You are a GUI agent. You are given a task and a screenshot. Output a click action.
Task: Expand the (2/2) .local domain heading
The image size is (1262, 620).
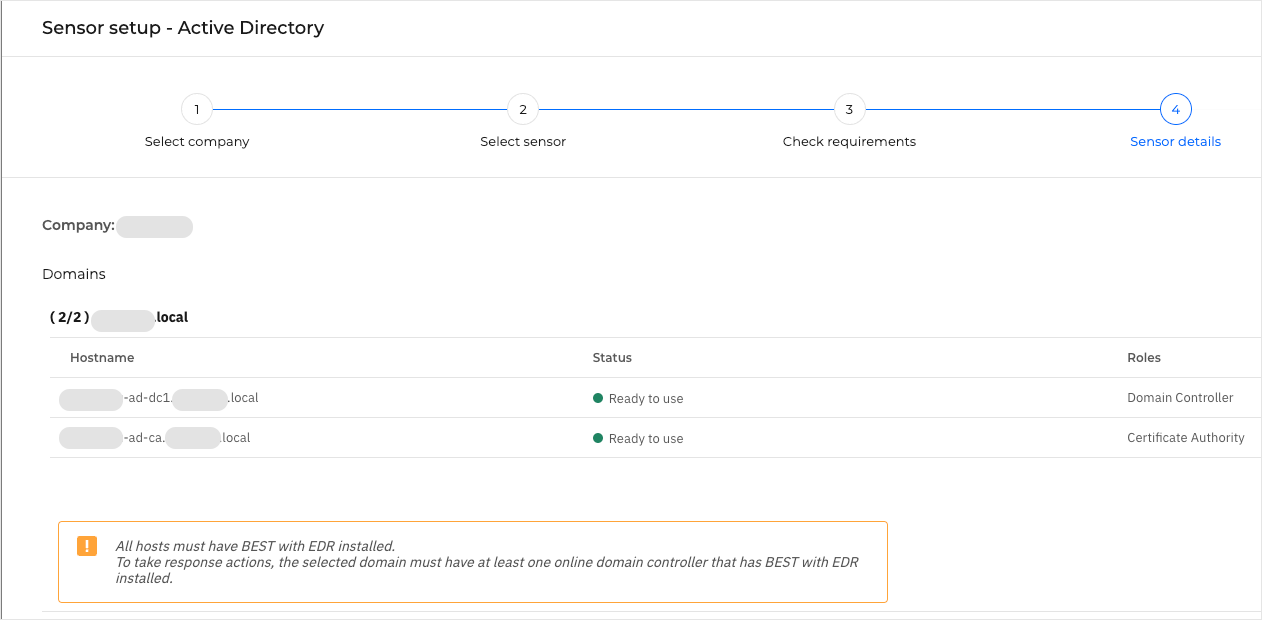point(119,317)
